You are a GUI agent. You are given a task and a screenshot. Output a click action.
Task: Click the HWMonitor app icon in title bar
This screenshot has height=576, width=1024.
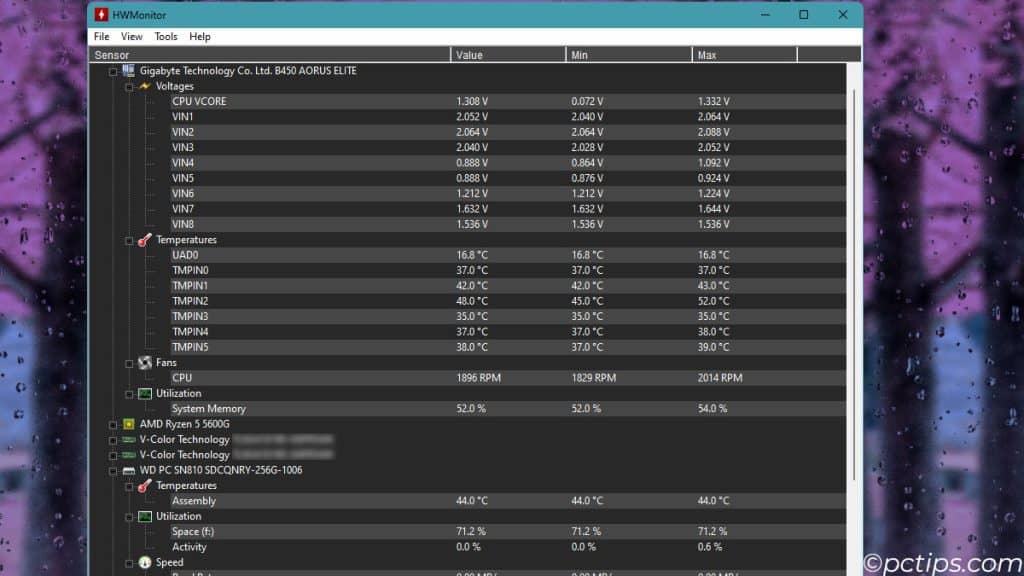click(102, 15)
